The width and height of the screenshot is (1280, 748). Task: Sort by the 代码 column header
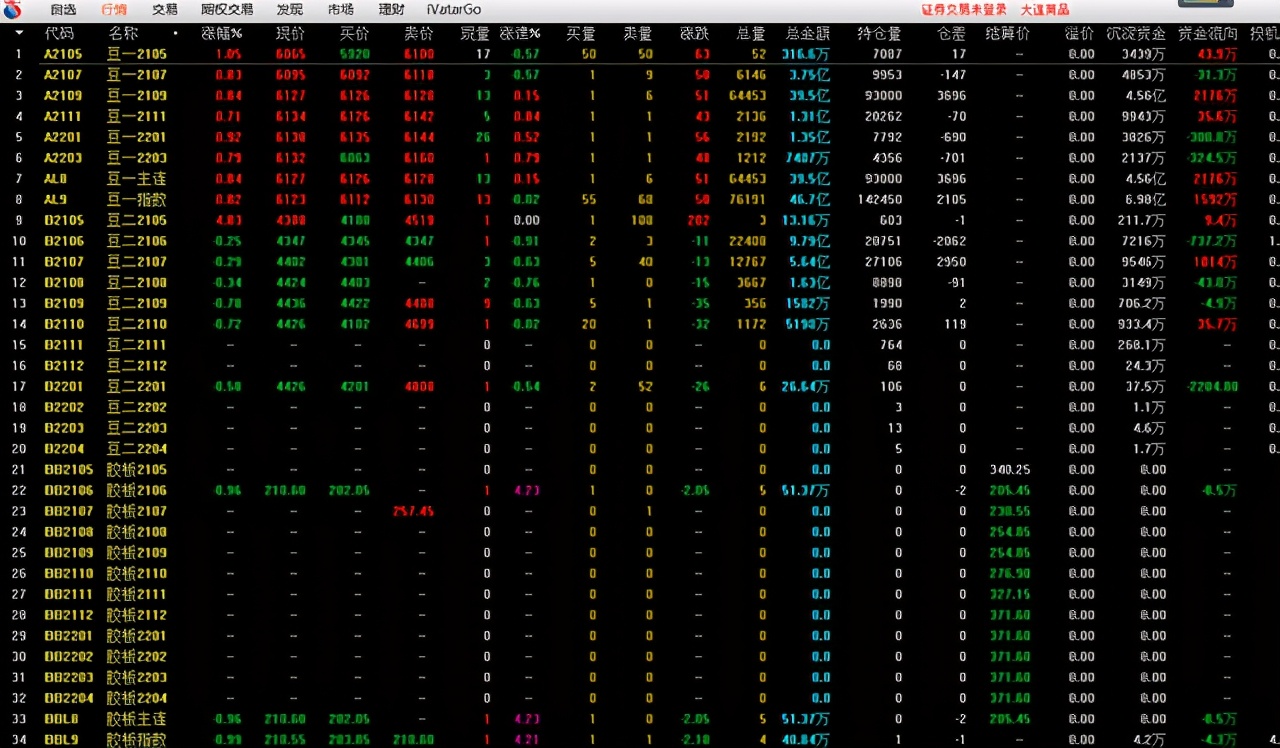[x=59, y=33]
